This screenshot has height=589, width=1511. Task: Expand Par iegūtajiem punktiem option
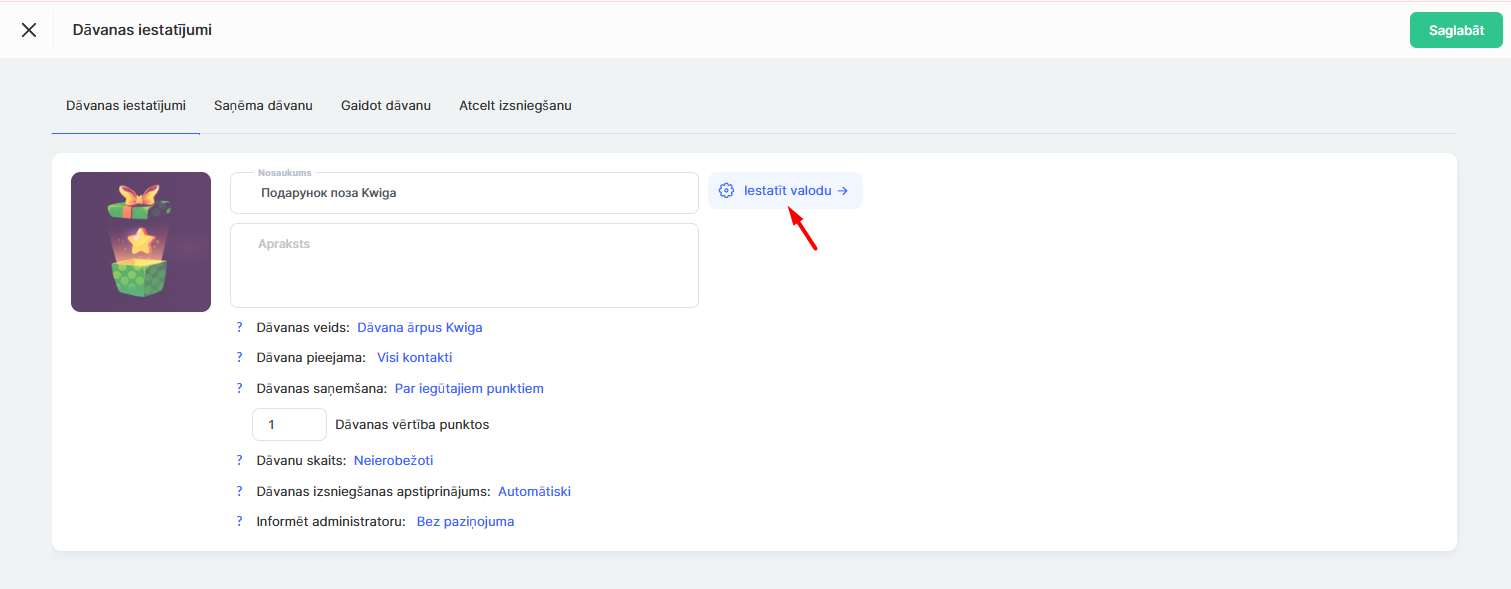point(469,388)
